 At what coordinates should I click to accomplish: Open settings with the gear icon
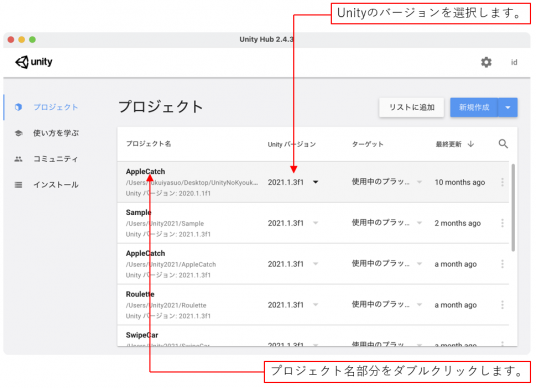[x=486, y=62]
